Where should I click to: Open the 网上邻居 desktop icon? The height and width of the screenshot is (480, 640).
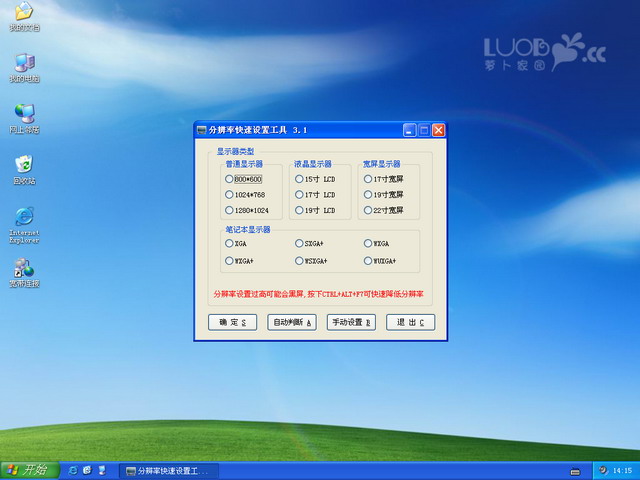[x=24, y=119]
